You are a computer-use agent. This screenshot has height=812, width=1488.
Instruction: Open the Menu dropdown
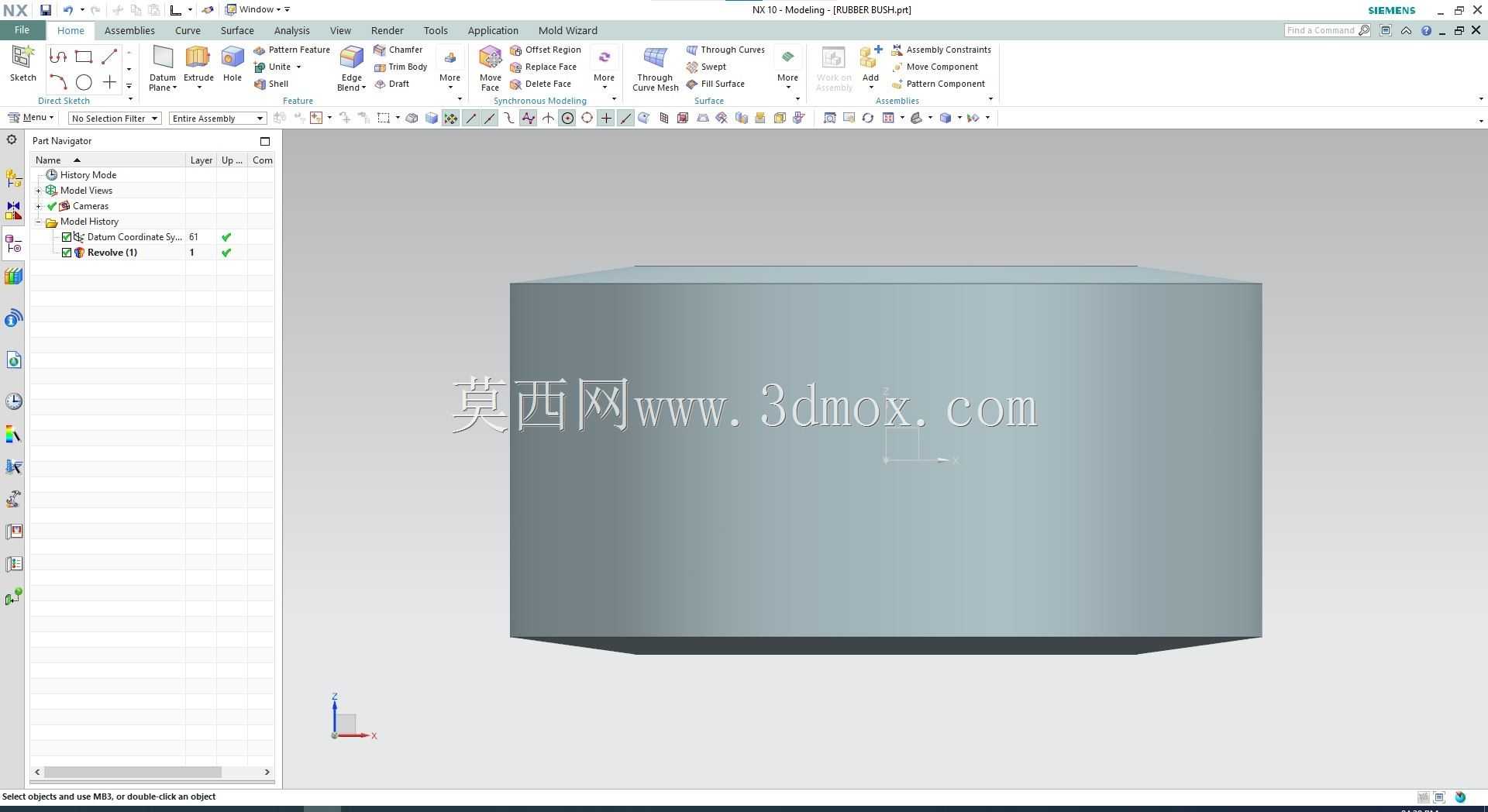[x=31, y=118]
